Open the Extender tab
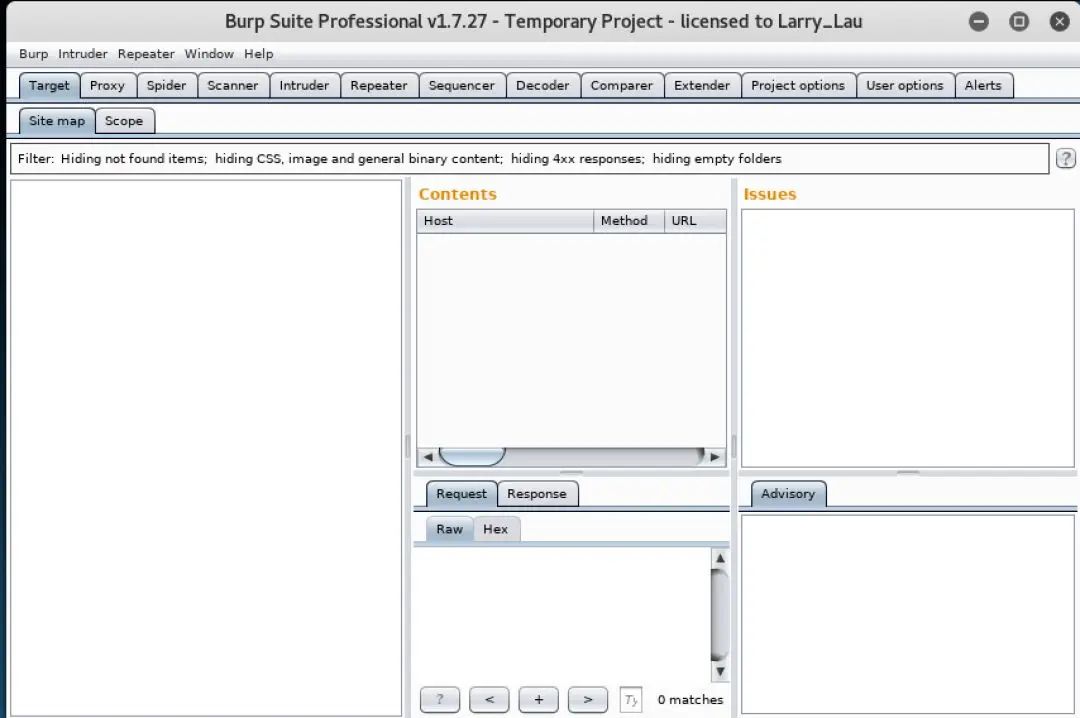This screenshot has height=718, width=1080. (x=702, y=85)
